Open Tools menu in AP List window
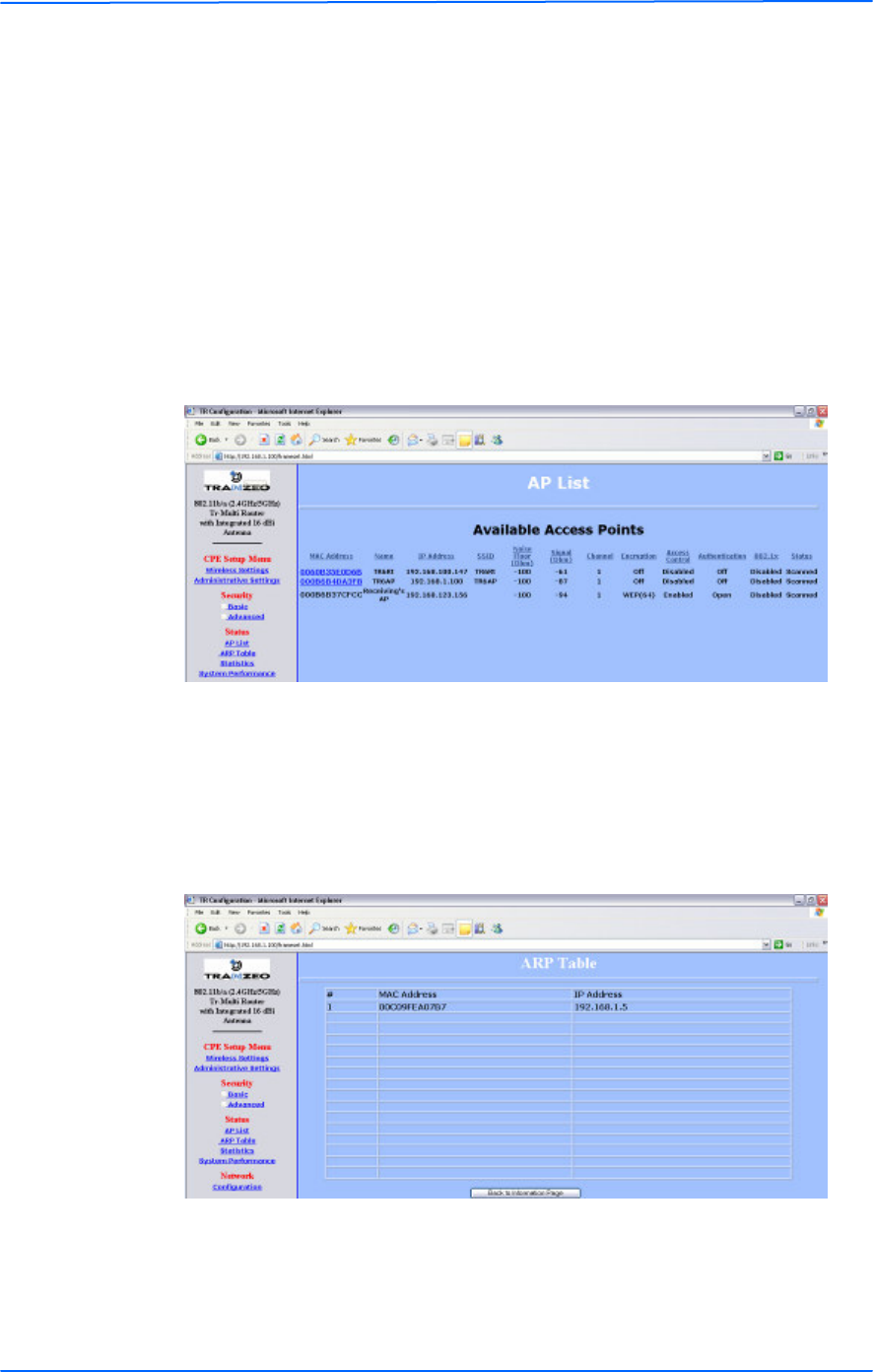This screenshot has width=874, height=1372. click(284, 423)
